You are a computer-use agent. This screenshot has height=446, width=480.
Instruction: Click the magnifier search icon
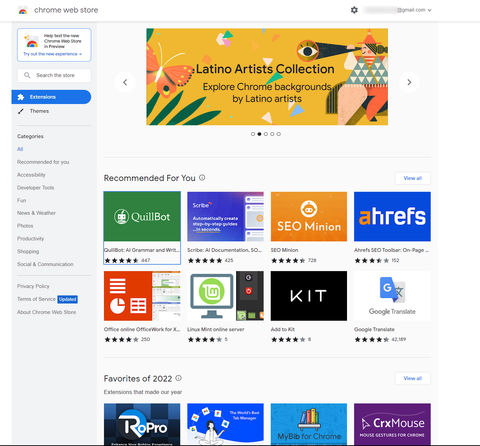[27, 75]
